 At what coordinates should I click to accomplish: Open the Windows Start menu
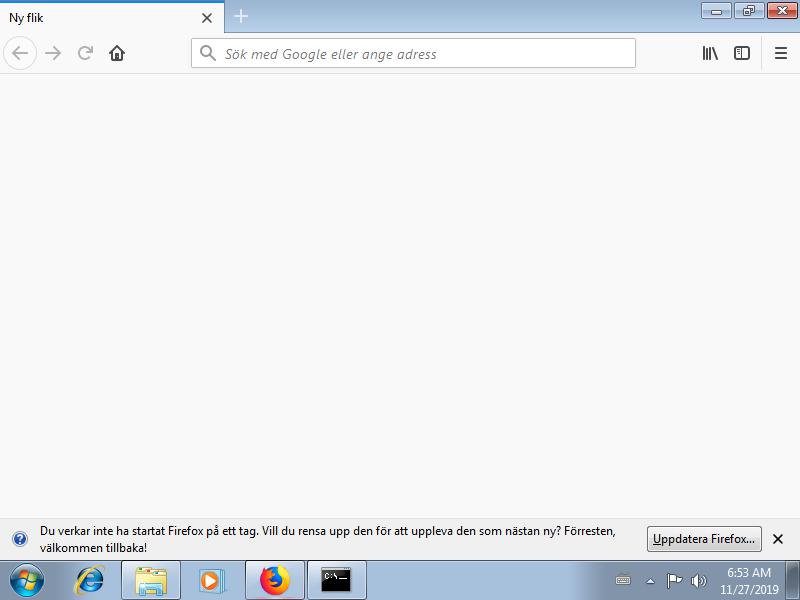pos(26,580)
